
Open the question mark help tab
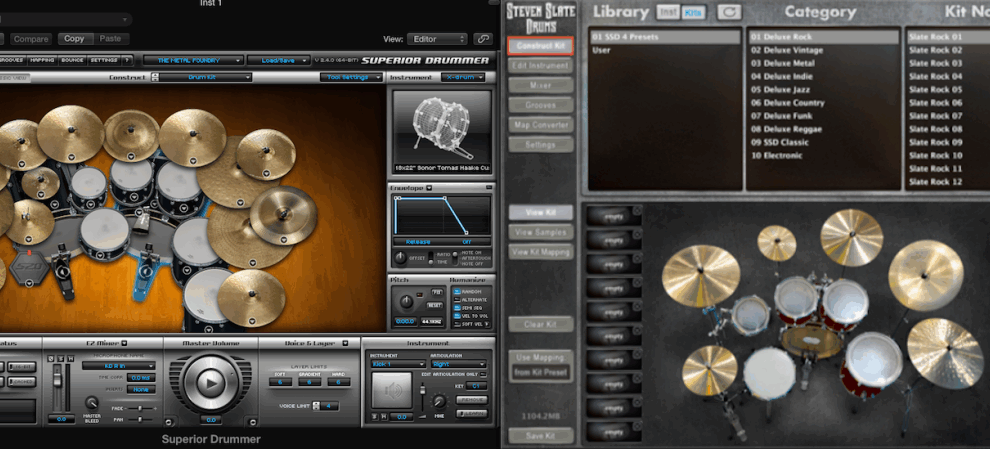pos(127,60)
